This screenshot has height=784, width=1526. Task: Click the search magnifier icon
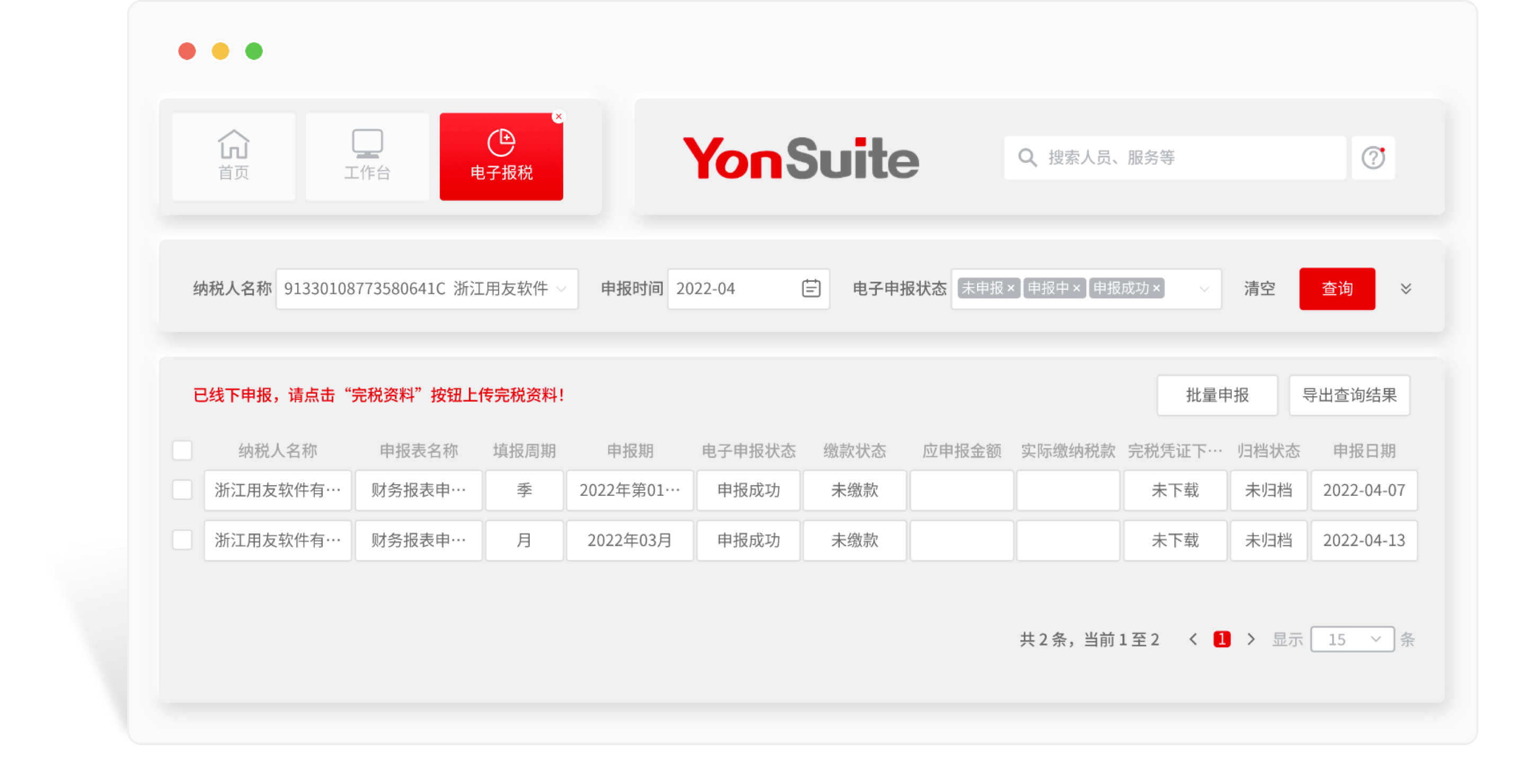click(1027, 157)
